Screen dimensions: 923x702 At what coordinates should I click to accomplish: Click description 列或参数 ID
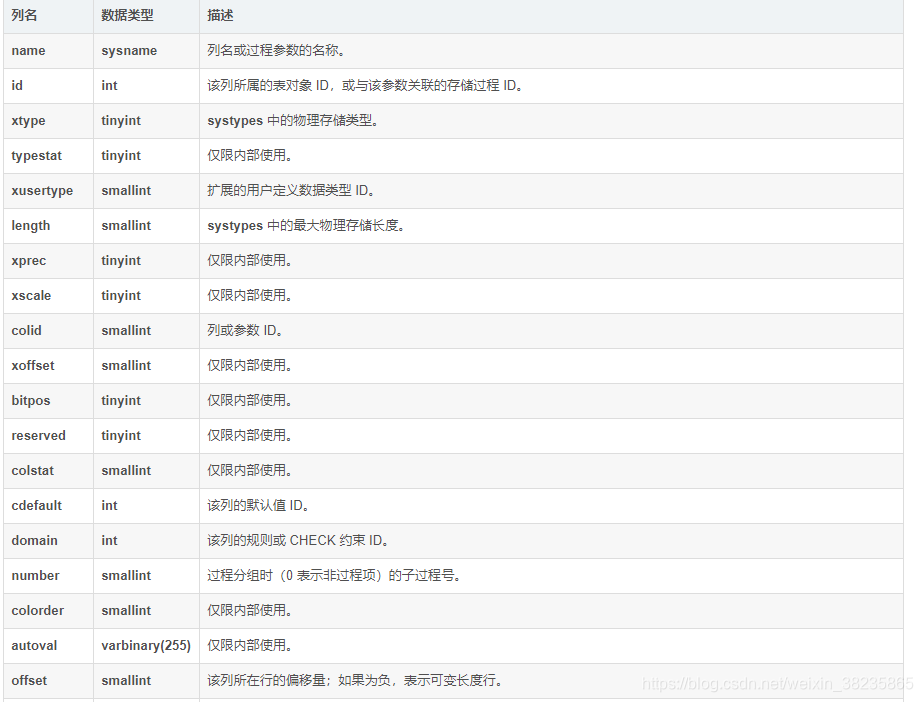pyautogui.click(x=245, y=331)
